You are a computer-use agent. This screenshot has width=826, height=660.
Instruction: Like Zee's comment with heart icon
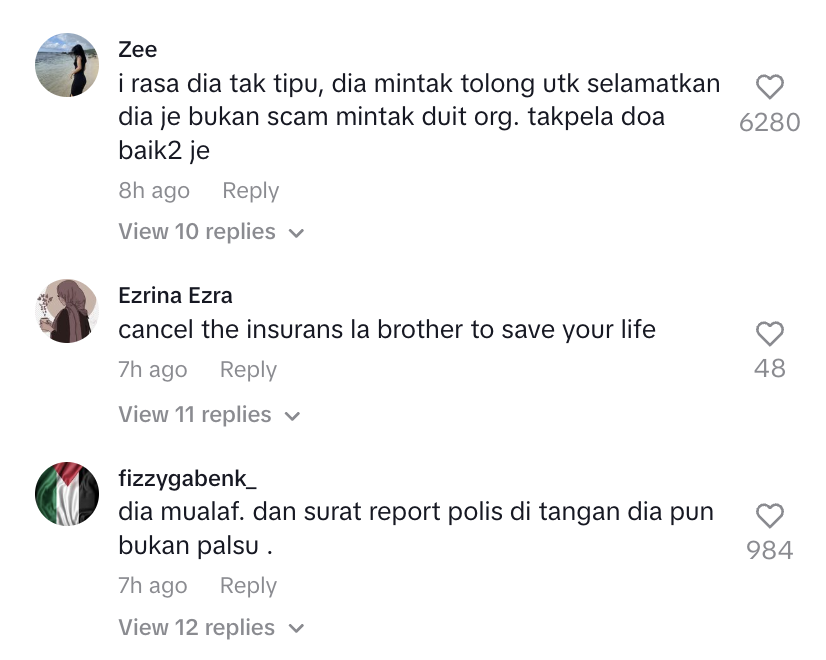(x=770, y=87)
